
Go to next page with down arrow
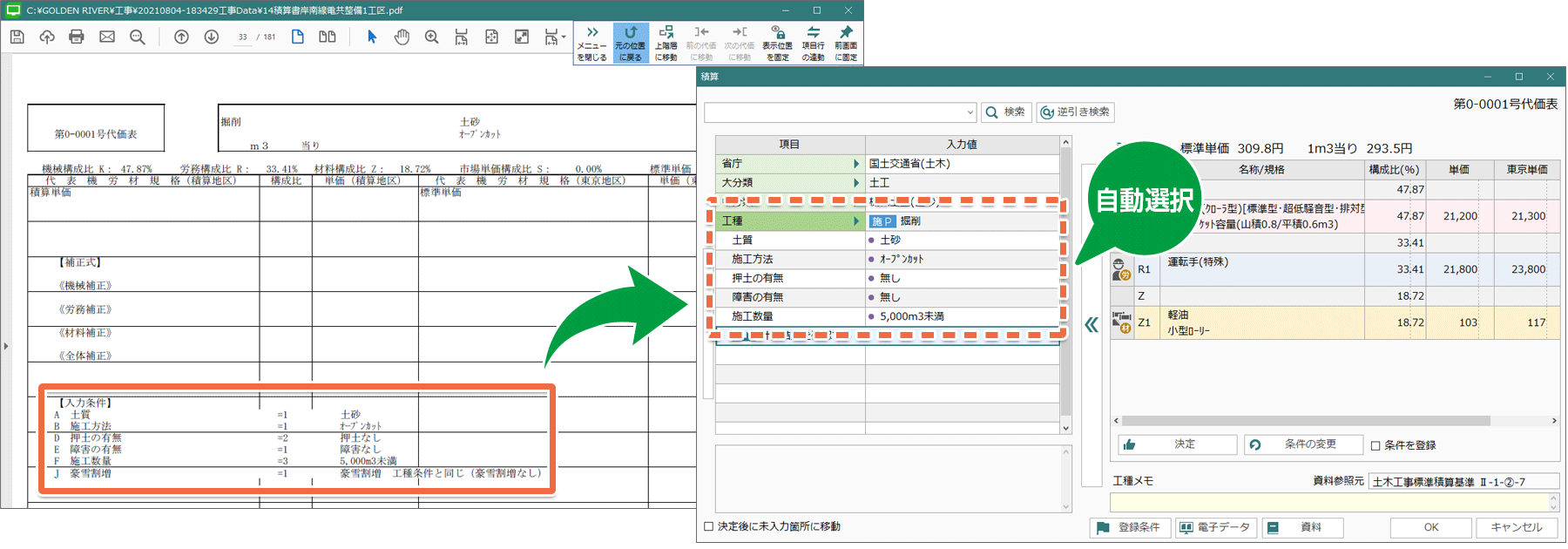pyautogui.click(x=212, y=37)
